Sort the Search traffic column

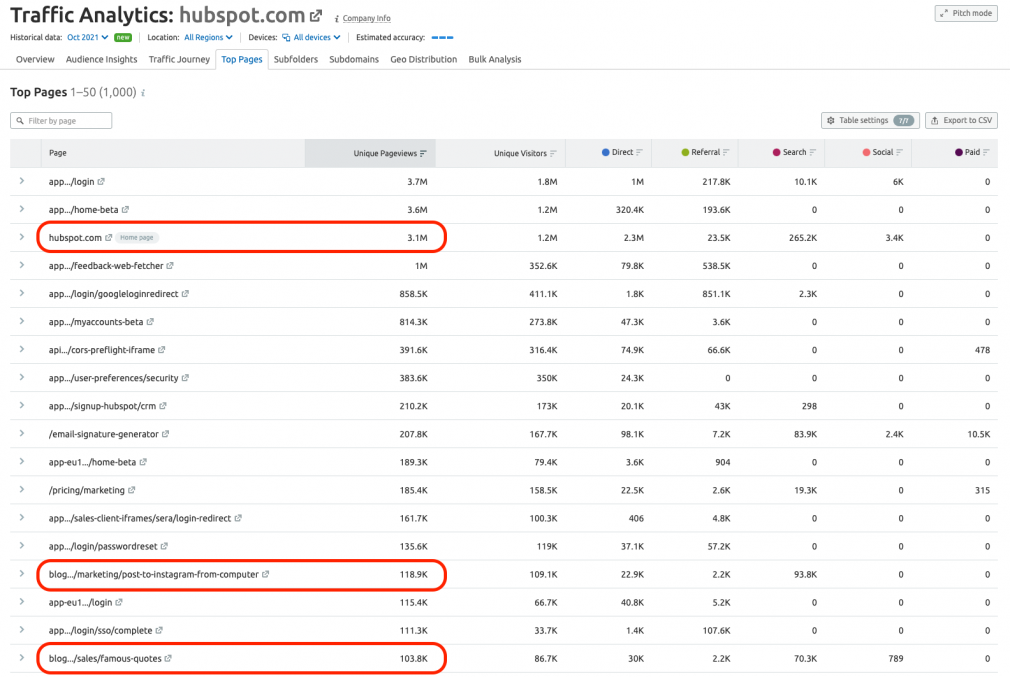click(x=812, y=153)
